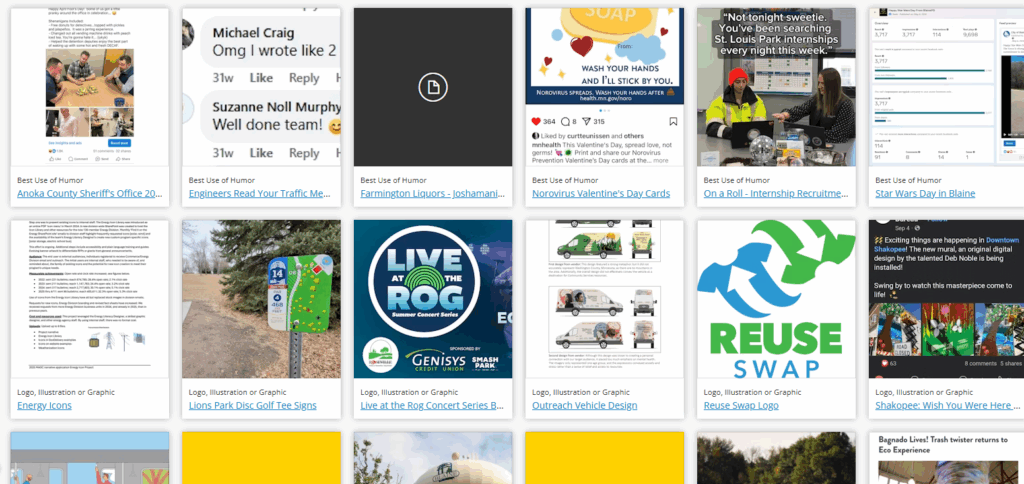Click the disc golf tee sign photo
The height and width of the screenshot is (484, 1024).
pyautogui.click(x=261, y=299)
